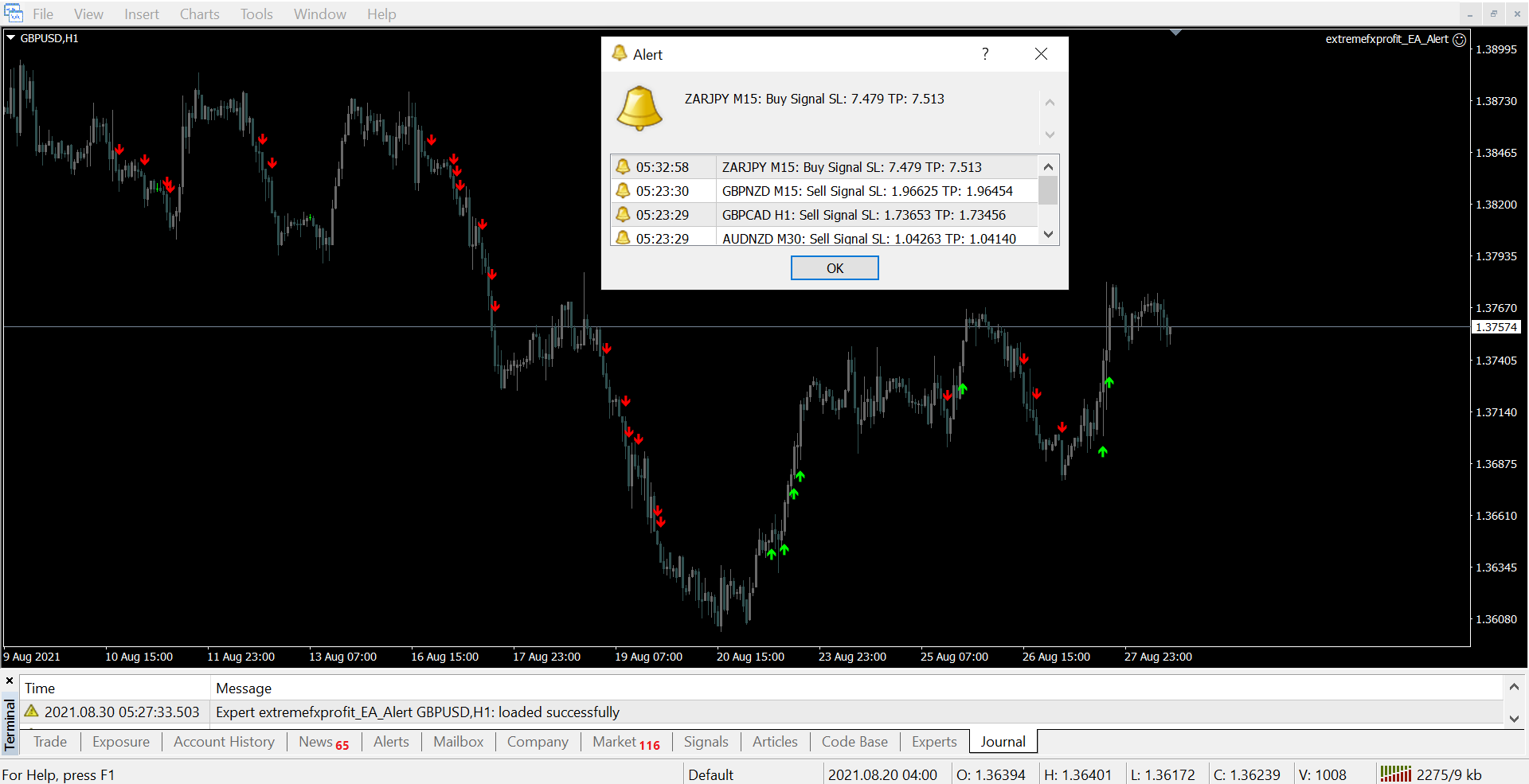Click the chart shift triangle marker at top
The height and width of the screenshot is (784, 1529).
(1175, 33)
